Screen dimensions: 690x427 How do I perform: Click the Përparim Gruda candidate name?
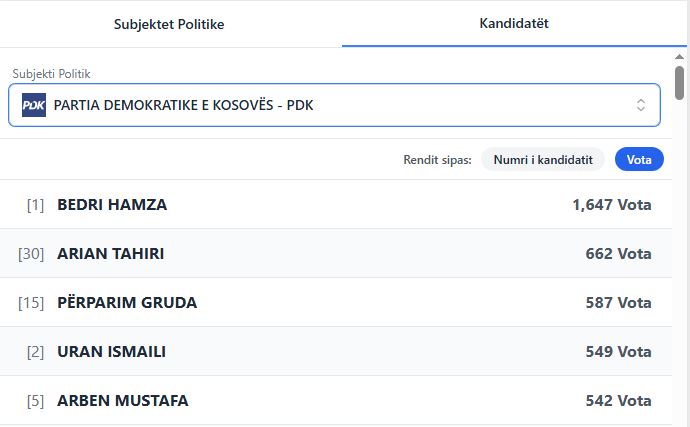(127, 302)
